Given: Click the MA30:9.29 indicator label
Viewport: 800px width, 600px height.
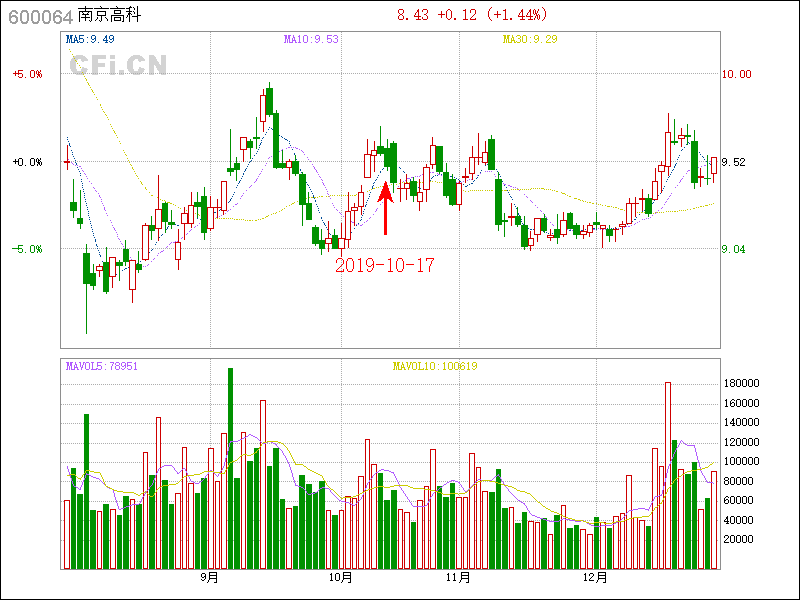Looking at the screenshot, I should point(530,40).
